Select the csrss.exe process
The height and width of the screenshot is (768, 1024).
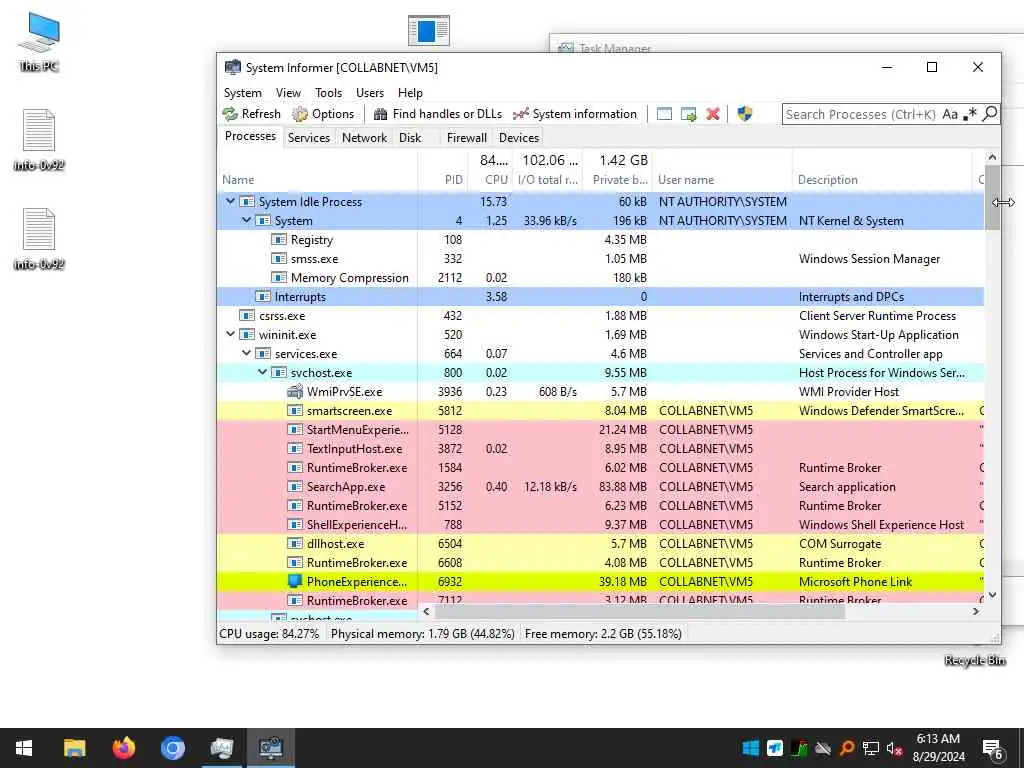click(x=600, y=315)
